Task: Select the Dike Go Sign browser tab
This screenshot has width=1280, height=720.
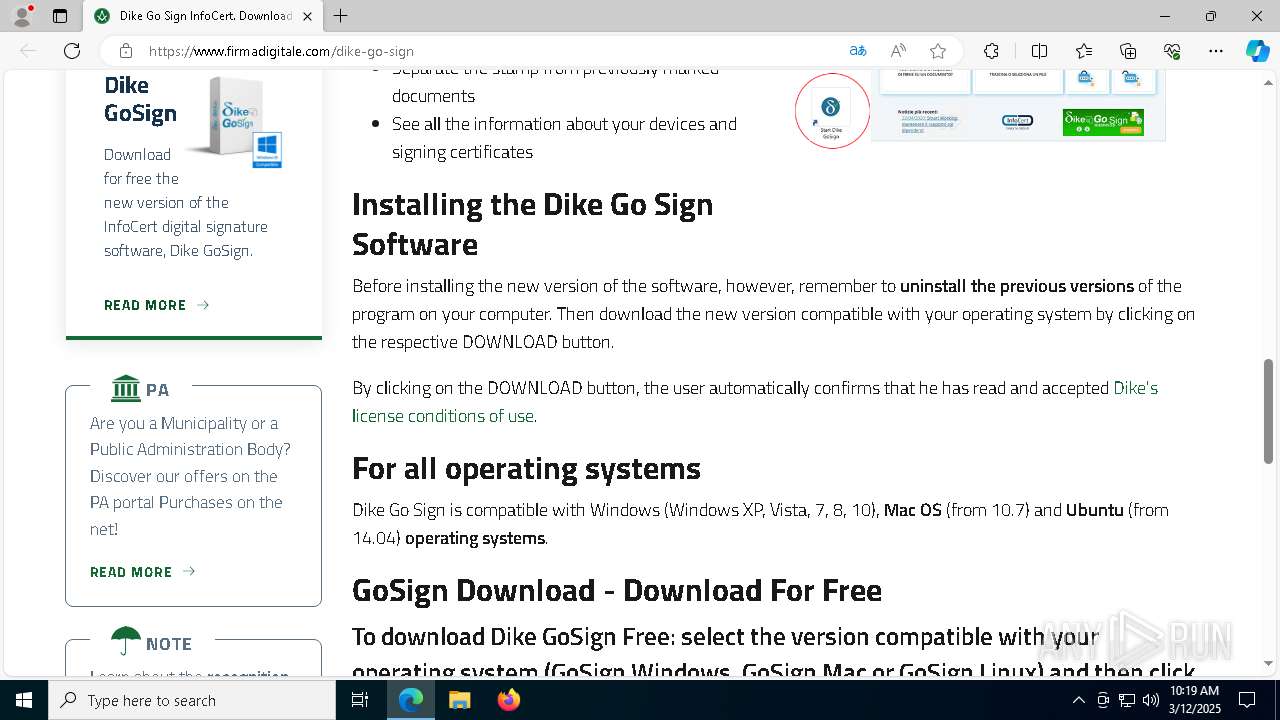Action: (x=203, y=16)
